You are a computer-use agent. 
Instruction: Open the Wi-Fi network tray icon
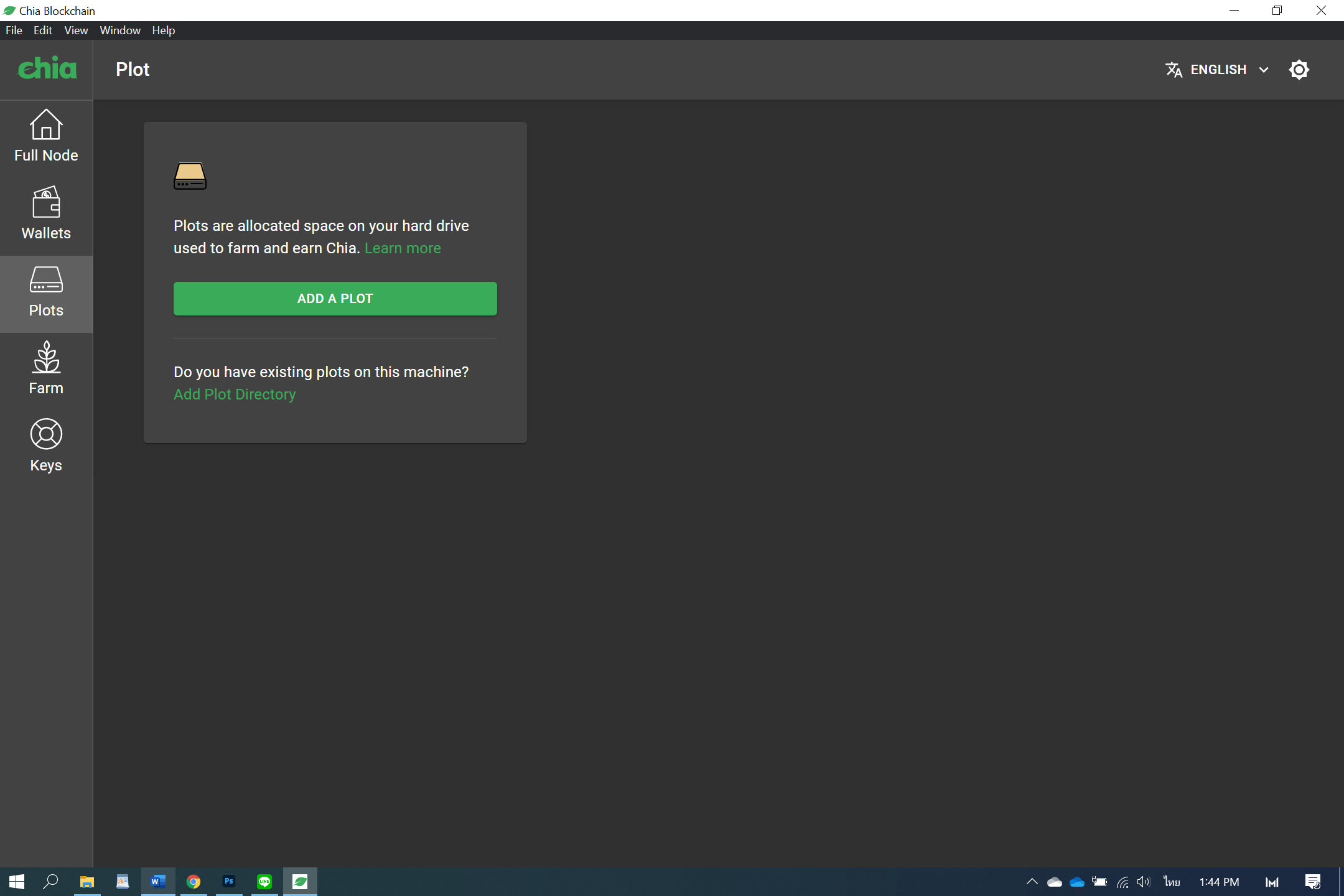1122,882
